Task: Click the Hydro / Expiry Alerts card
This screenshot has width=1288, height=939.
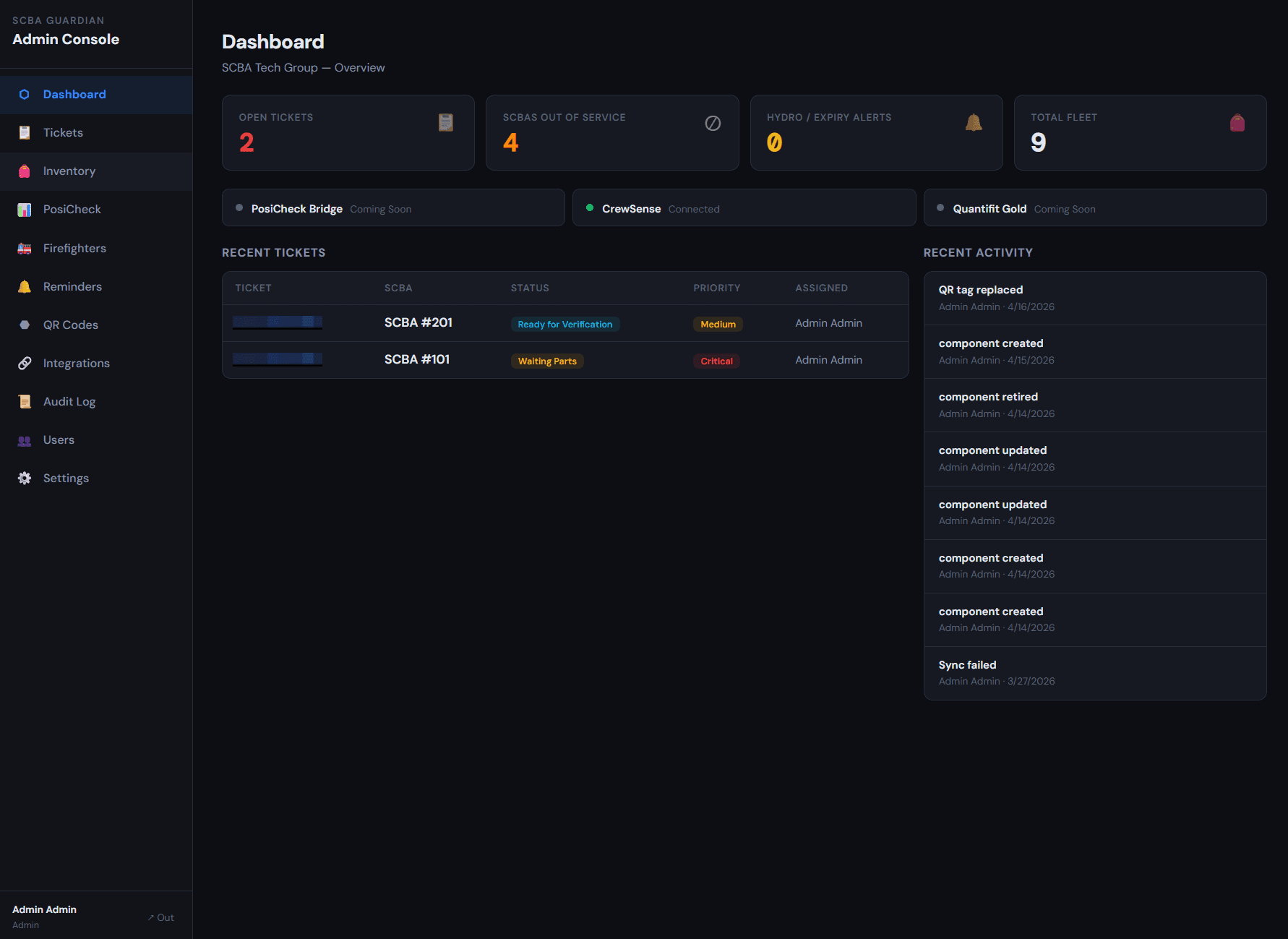Action: point(876,133)
